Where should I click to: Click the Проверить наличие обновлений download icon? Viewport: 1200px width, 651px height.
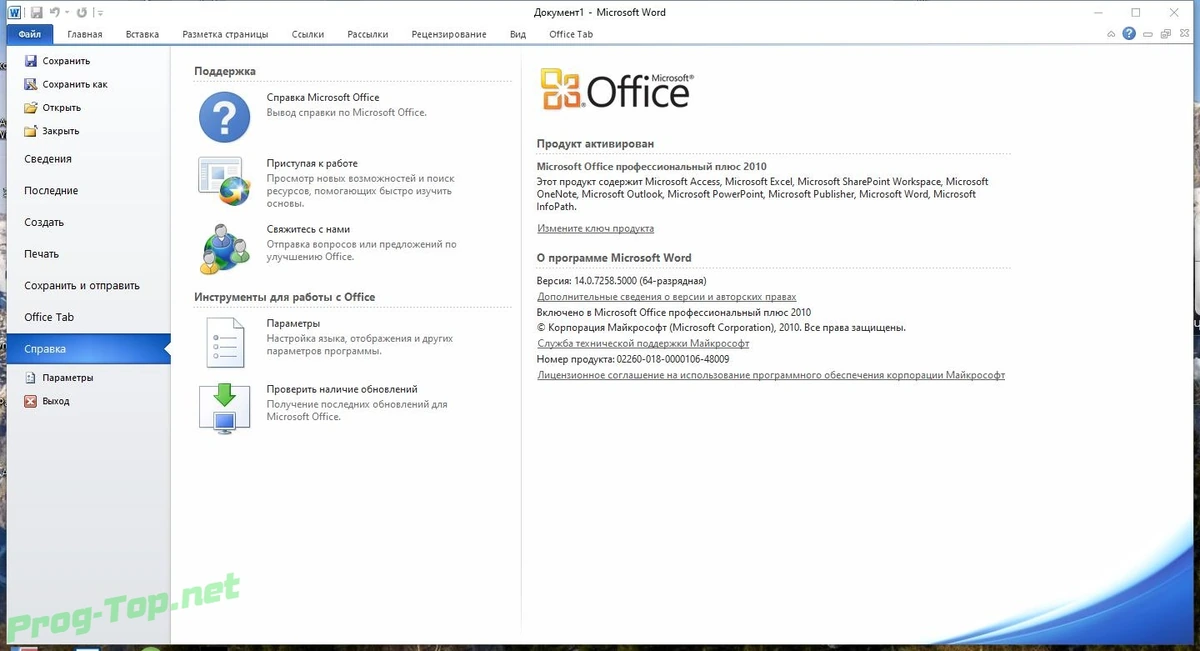pos(224,408)
